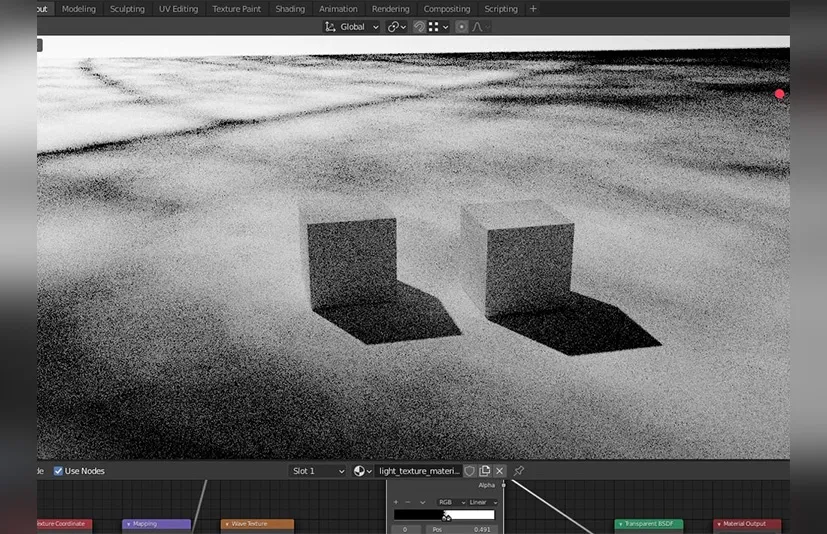The width and height of the screenshot is (827, 534).
Task: Add a new workspace with plus icon
Action: 533,9
